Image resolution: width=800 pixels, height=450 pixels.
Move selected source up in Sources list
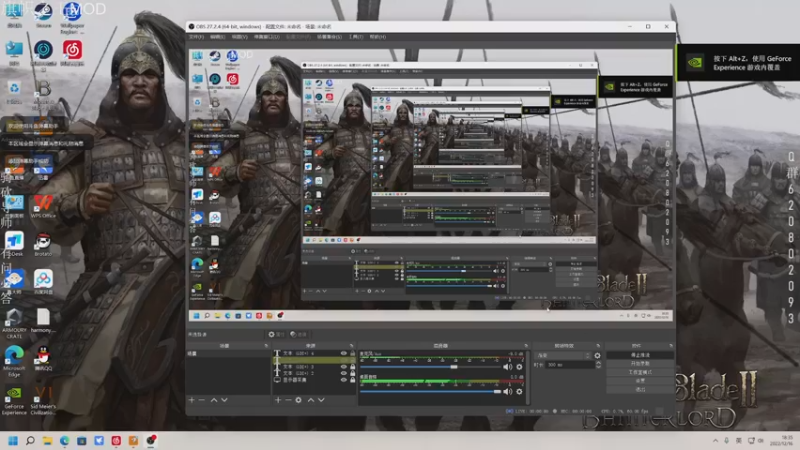coord(311,400)
